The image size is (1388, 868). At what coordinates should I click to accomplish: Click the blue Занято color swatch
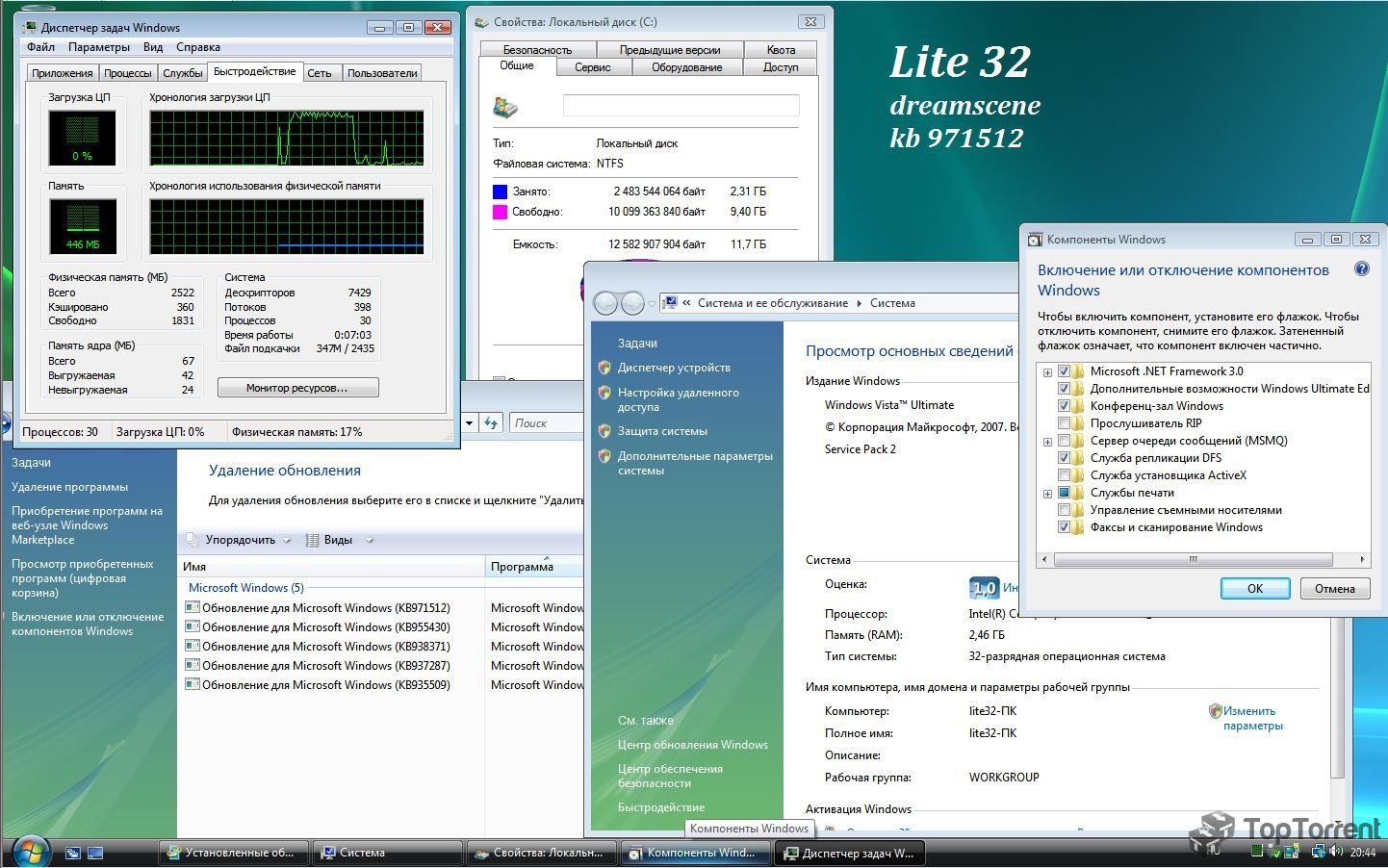[500, 191]
